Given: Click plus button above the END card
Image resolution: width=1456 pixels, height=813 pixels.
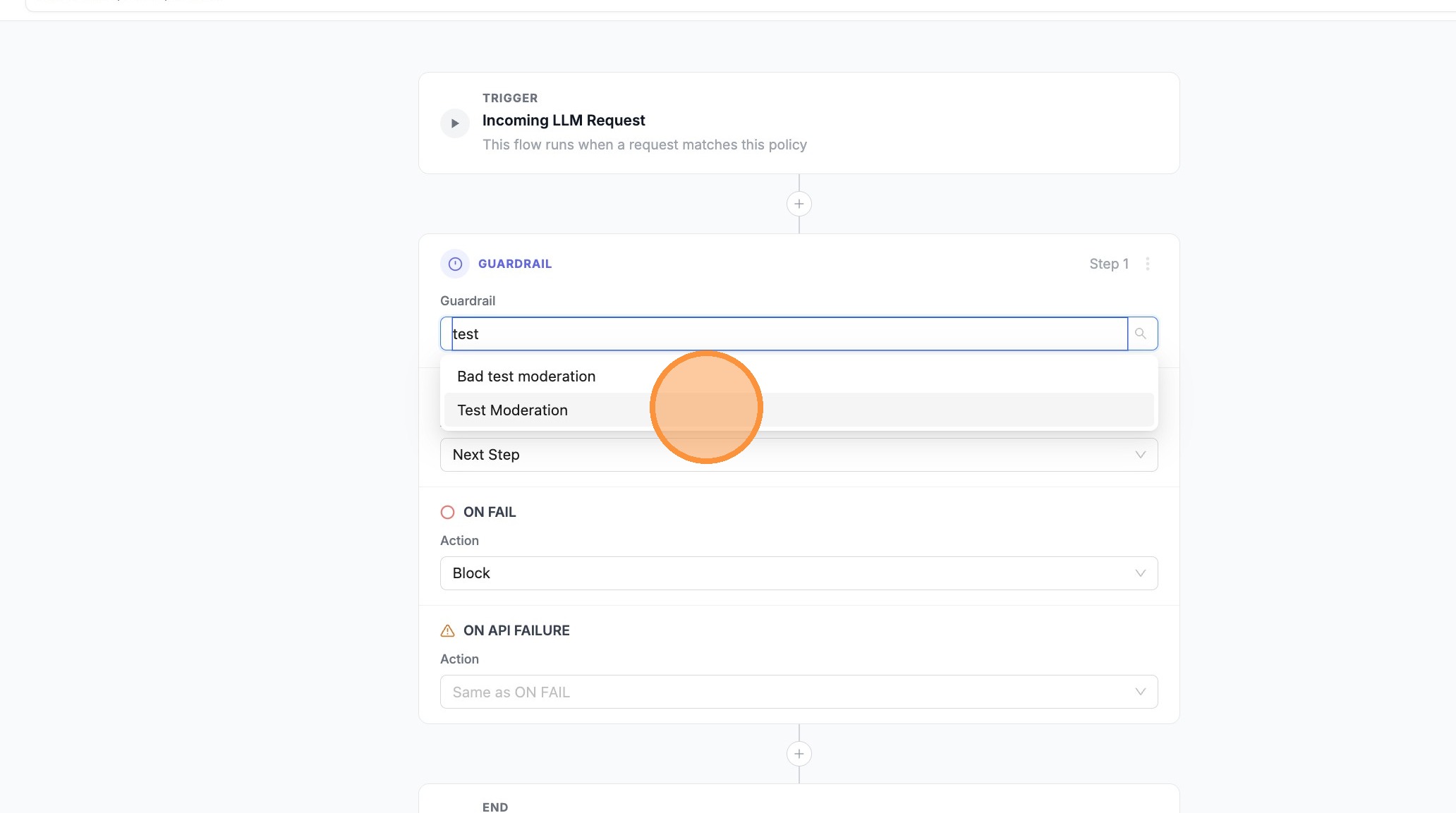Looking at the screenshot, I should tap(799, 754).
